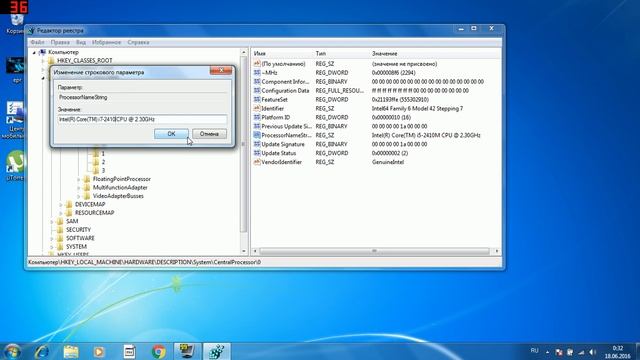Select the (По умолчанию) string value icon
The width and height of the screenshot is (640, 360).
(257, 64)
